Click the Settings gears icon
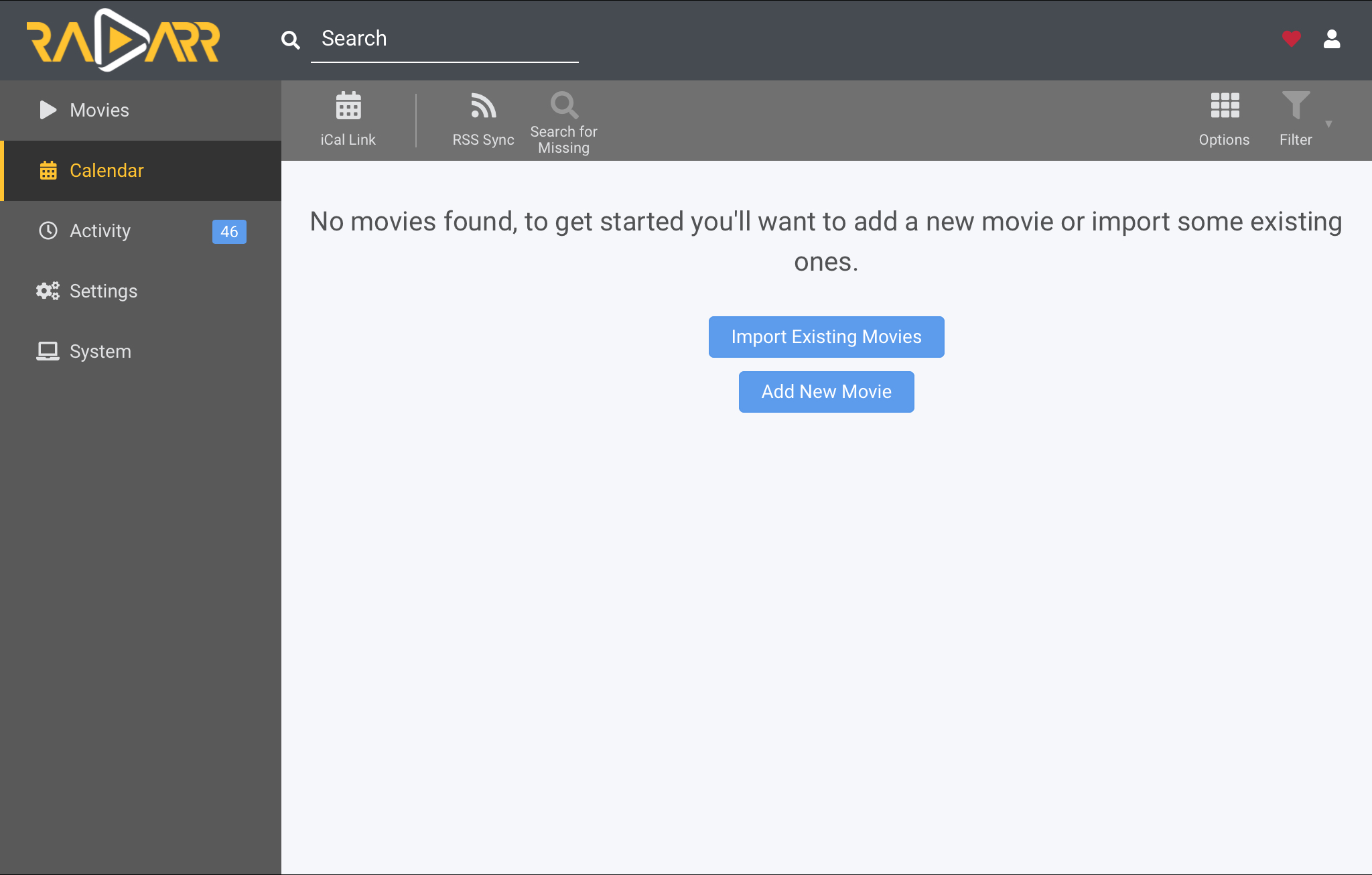This screenshot has height=875, width=1372. (x=47, y=291)
